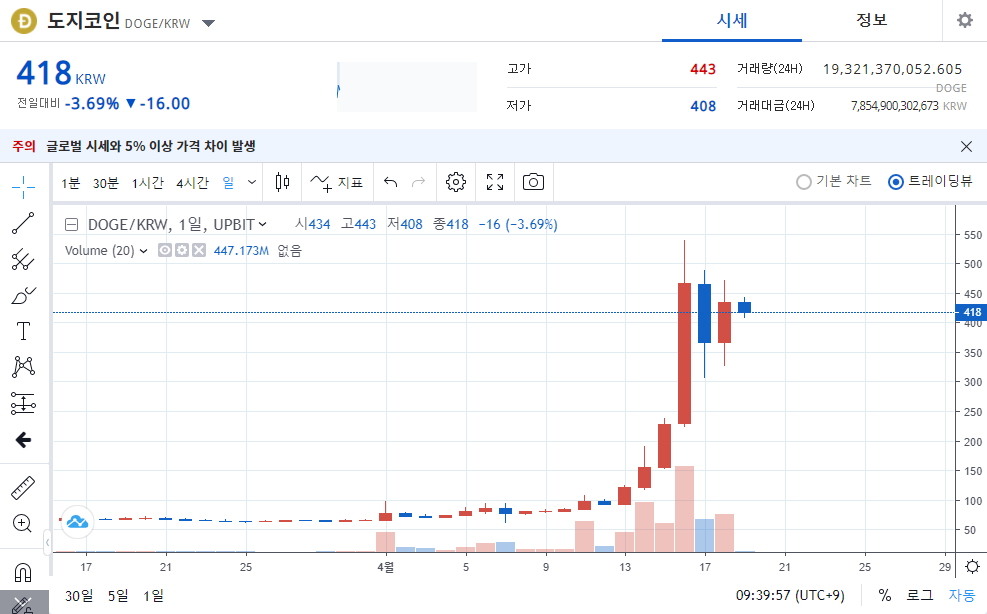This screenshot has height=614, width=987.
Task: Select the 일 daily interval
Action: [x=228, y=183]
